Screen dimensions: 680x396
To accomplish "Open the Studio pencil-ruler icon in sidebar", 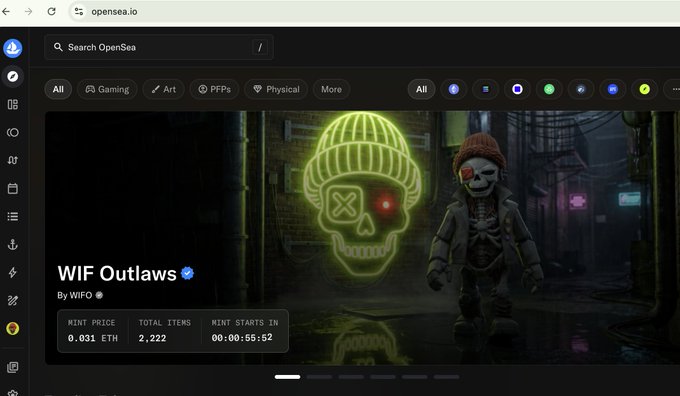I will pyautogui.click(x=13, y=301).
